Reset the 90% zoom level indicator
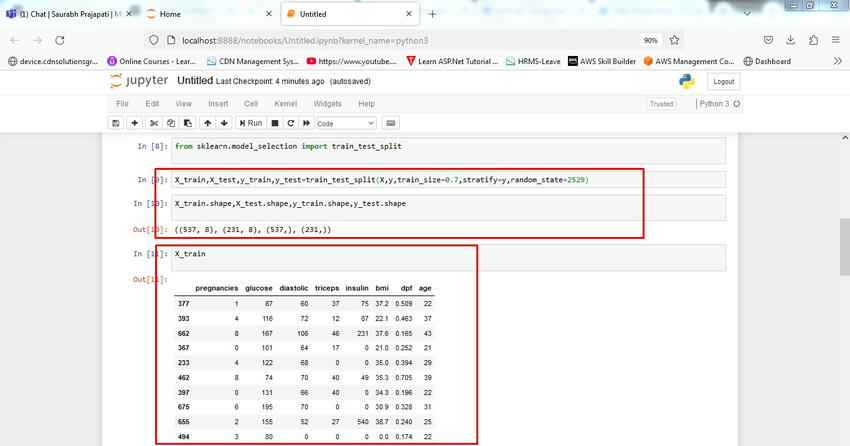Image resolution: width=850 pixels, height=446 pixels. click(x=651, y=41)
